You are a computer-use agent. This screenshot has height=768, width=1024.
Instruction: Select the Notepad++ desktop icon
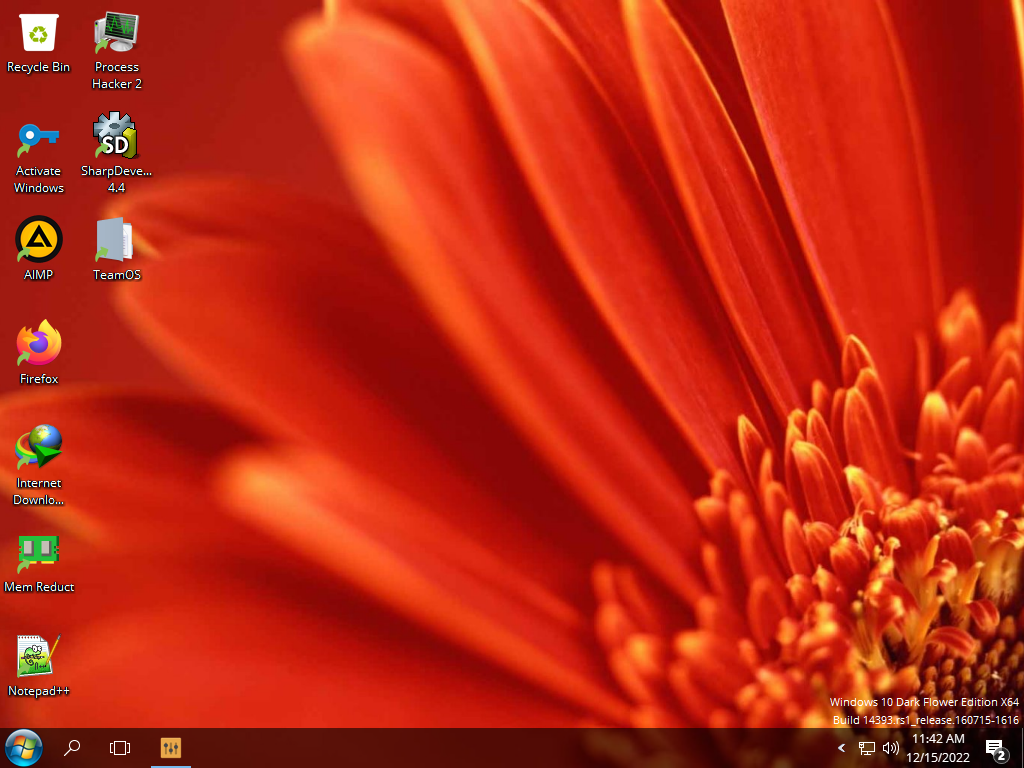click(x=38, y=657)
